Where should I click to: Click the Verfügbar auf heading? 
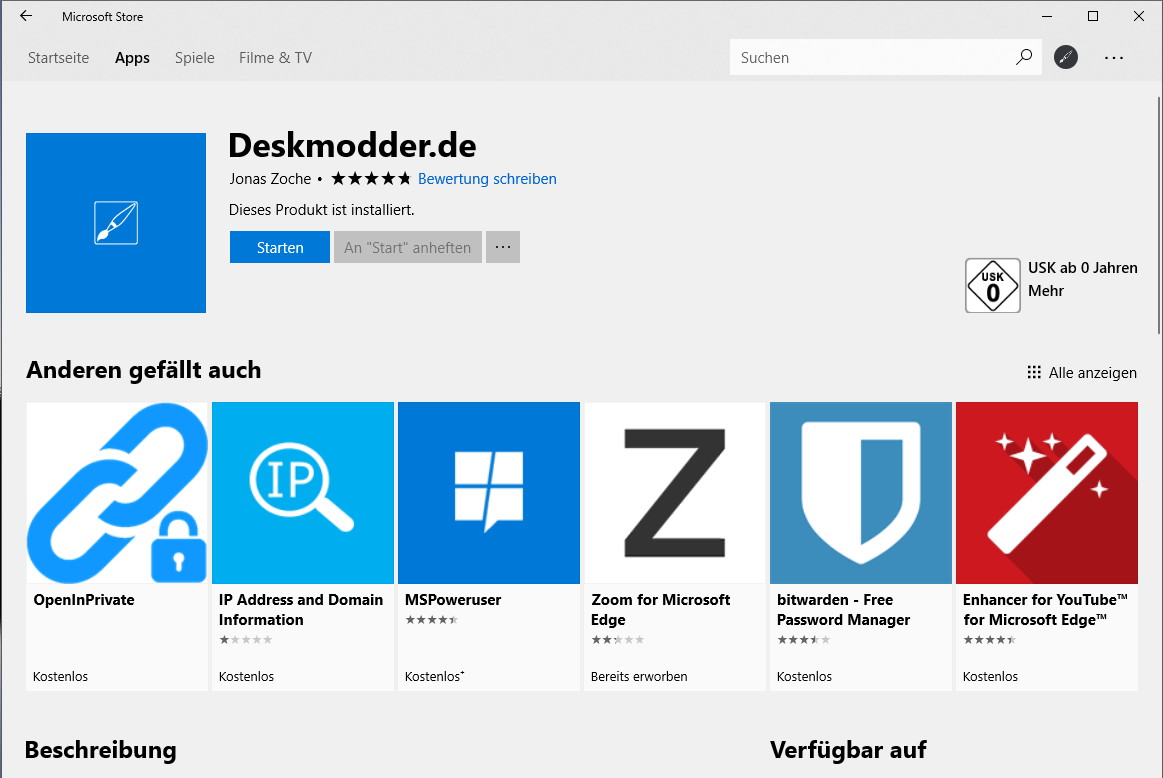849,750
